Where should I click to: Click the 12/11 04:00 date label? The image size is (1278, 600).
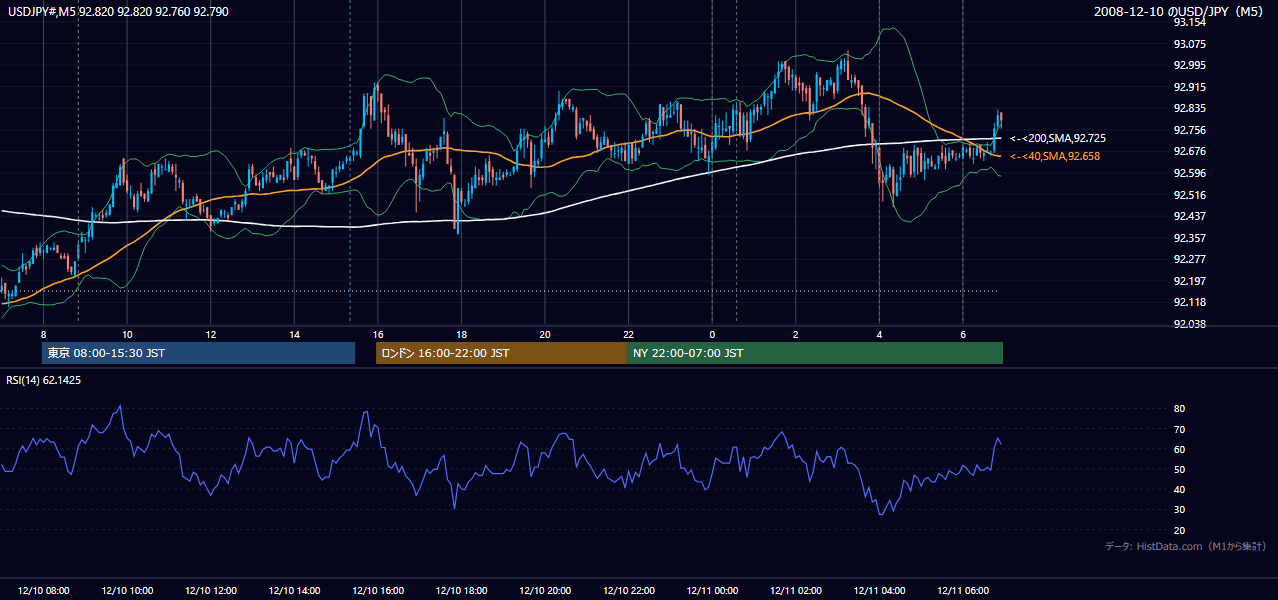[879, 591]
